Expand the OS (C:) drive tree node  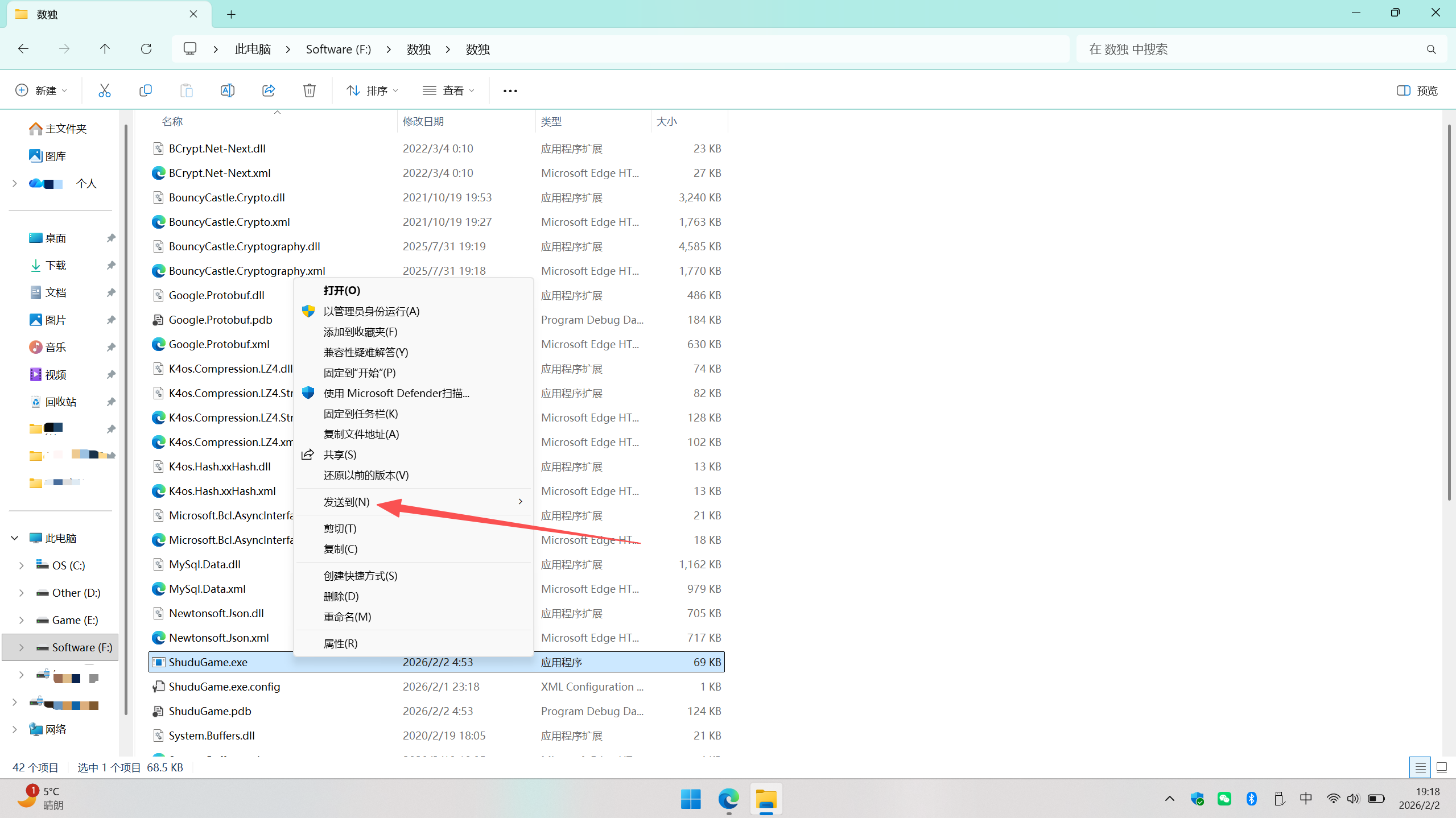coord(22,565)
